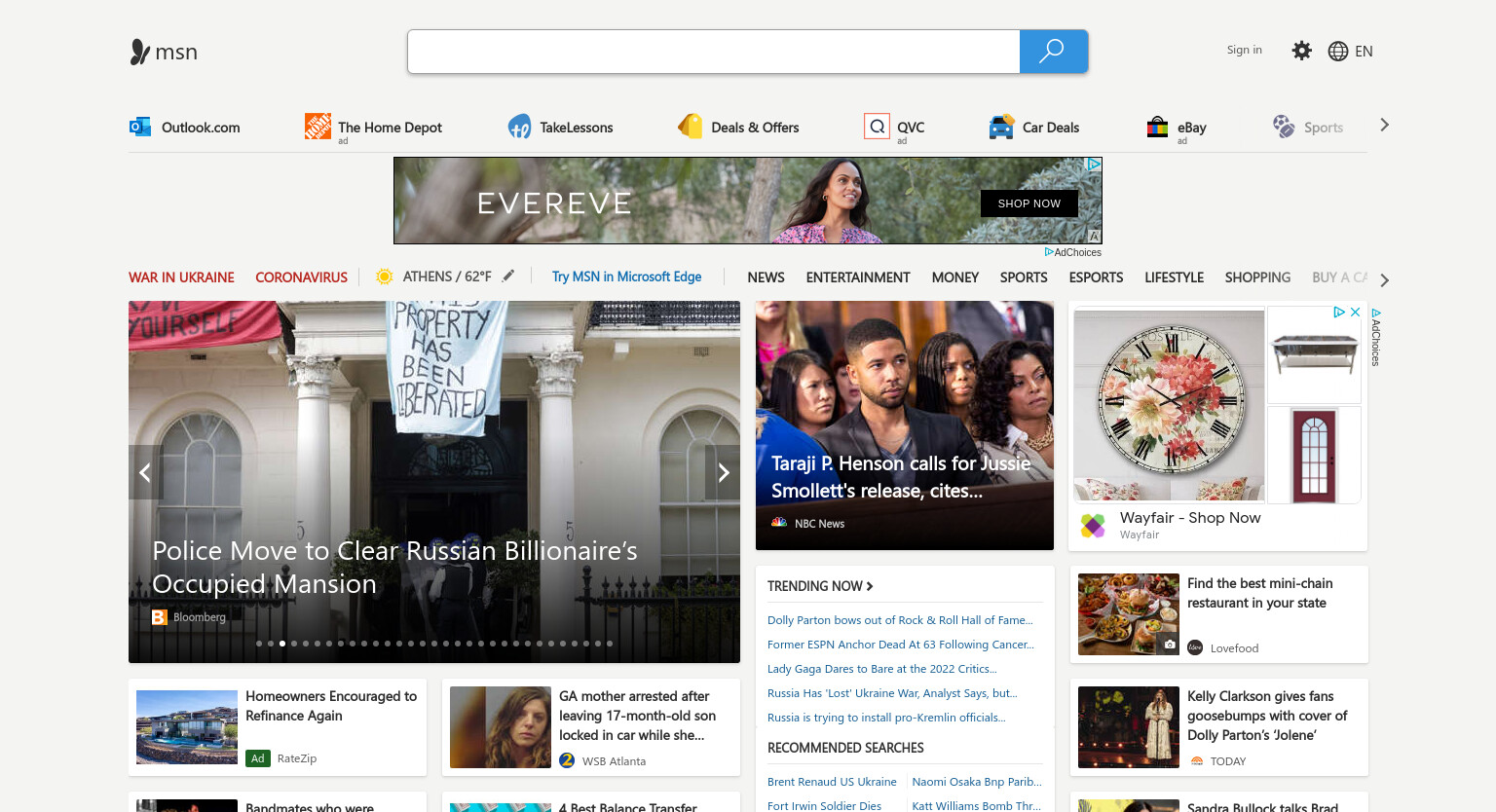
Task: Click AdChoices label under Evereve banner
Action: [x=1072, y=252]
